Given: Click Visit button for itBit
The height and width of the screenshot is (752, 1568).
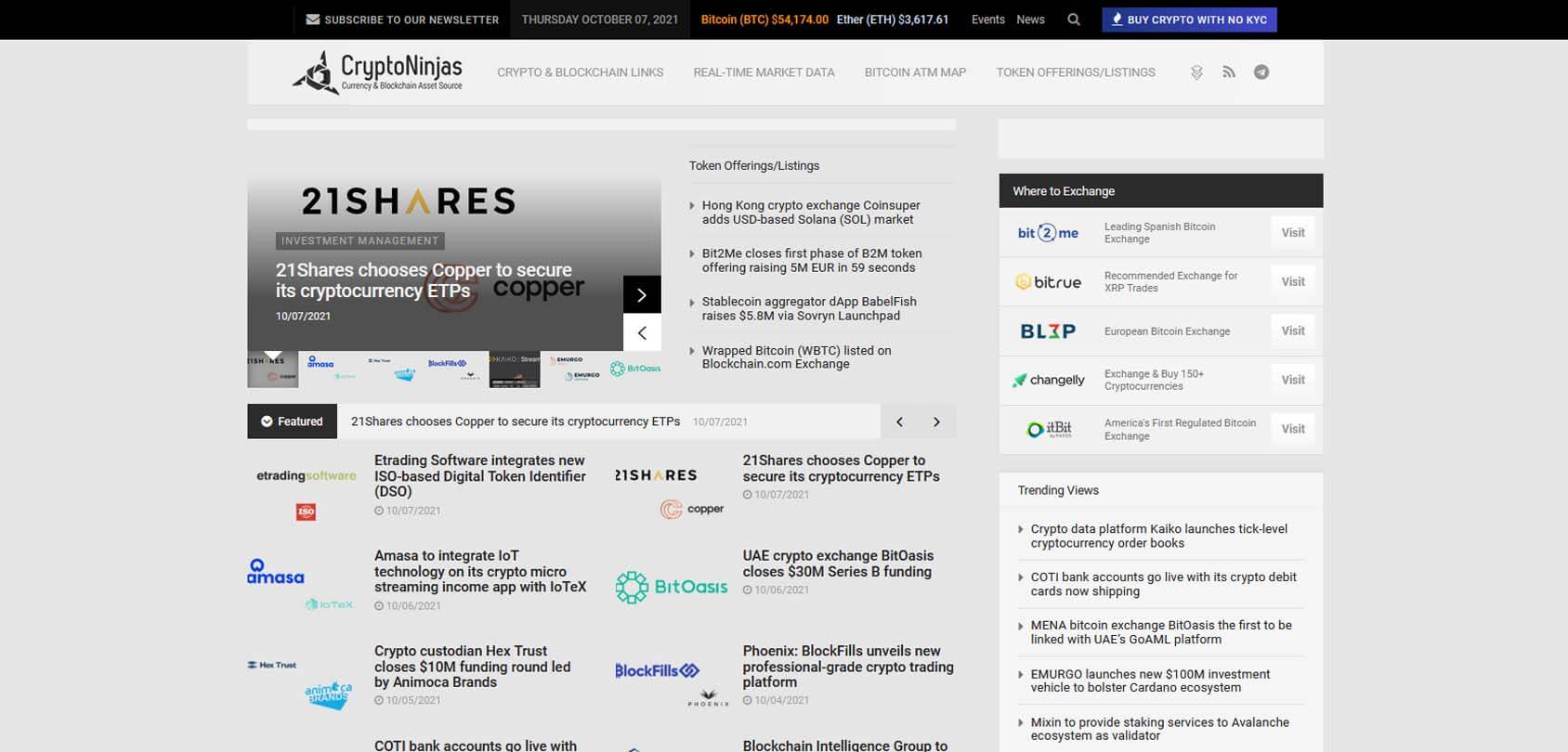Looking at the screenshot, I should click(1293, 429).
